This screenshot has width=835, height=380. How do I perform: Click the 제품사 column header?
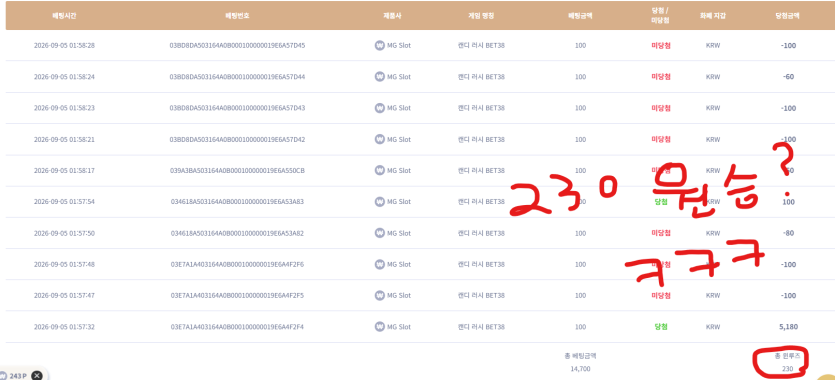click(392, 15)
